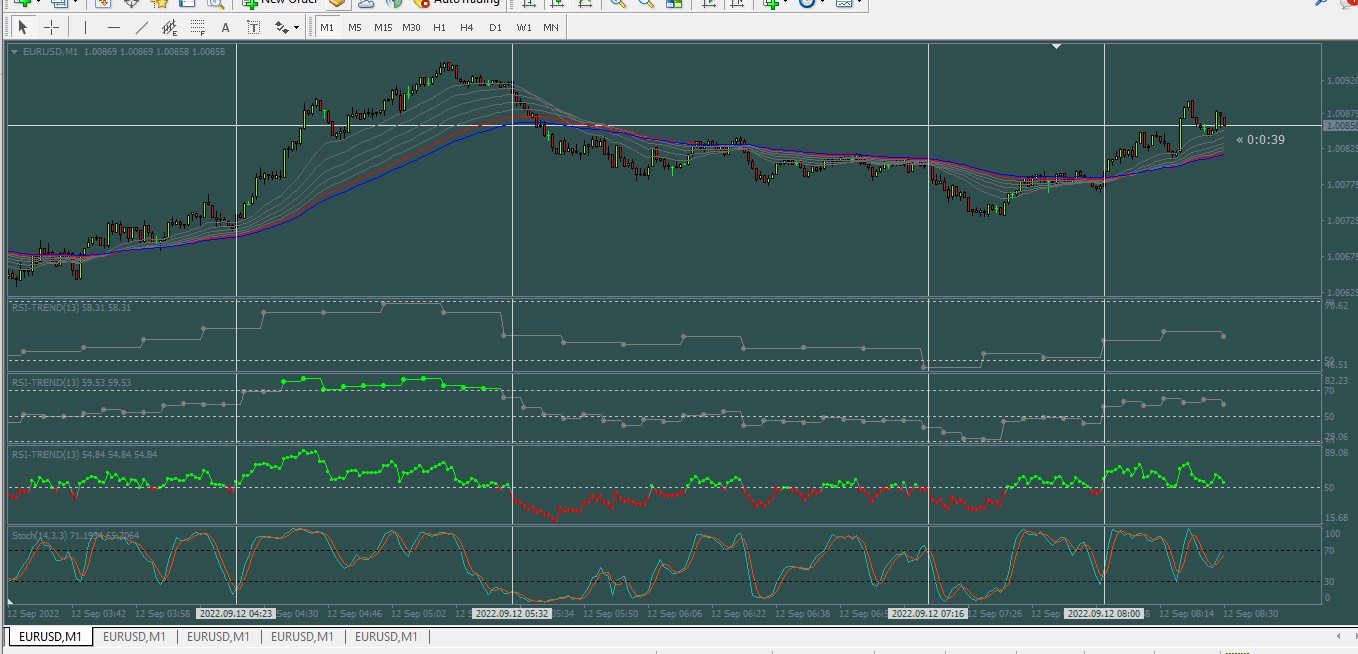Enable the D1 timeframe
Screen dimensions: 1358x654
point(495,27)
